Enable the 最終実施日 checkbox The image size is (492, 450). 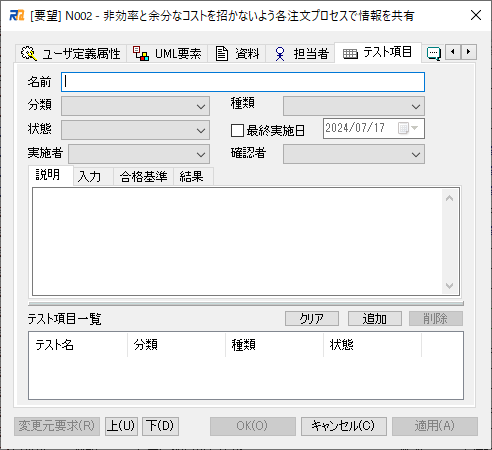click(x=237, y=130)
